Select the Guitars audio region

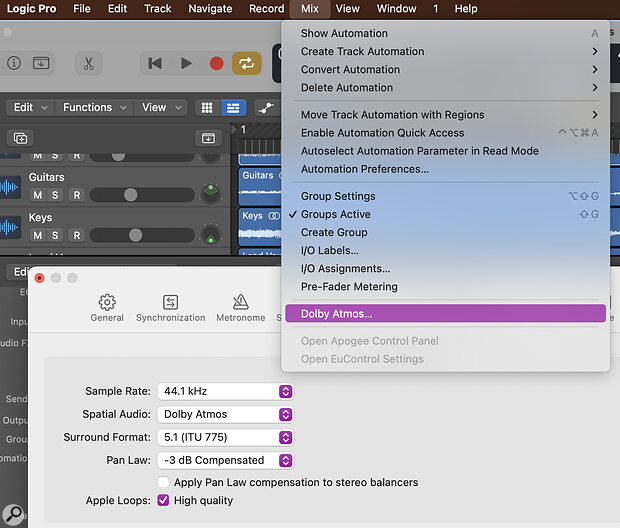(260, 187)
